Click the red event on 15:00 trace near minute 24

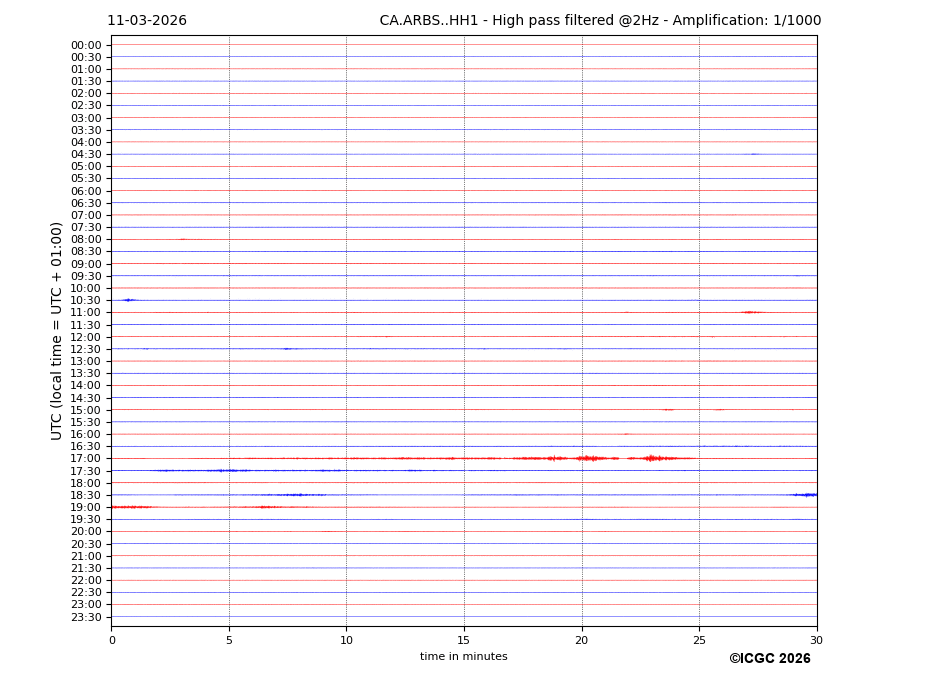pos(668,410)
